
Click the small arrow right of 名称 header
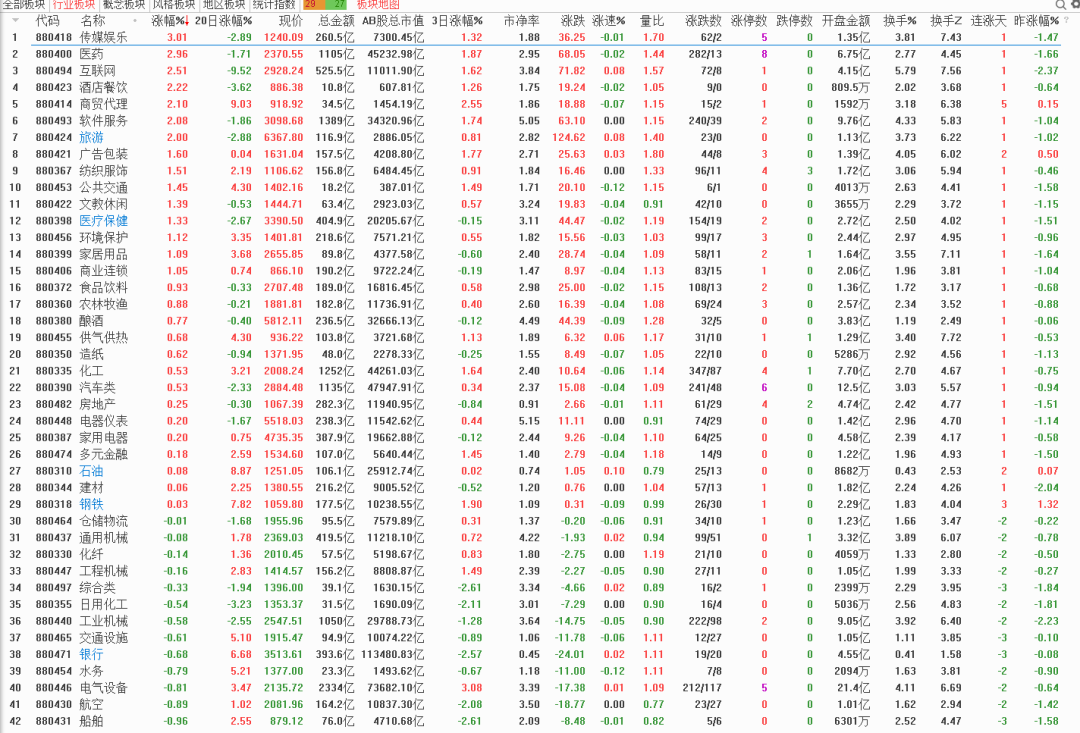(134, 21)
